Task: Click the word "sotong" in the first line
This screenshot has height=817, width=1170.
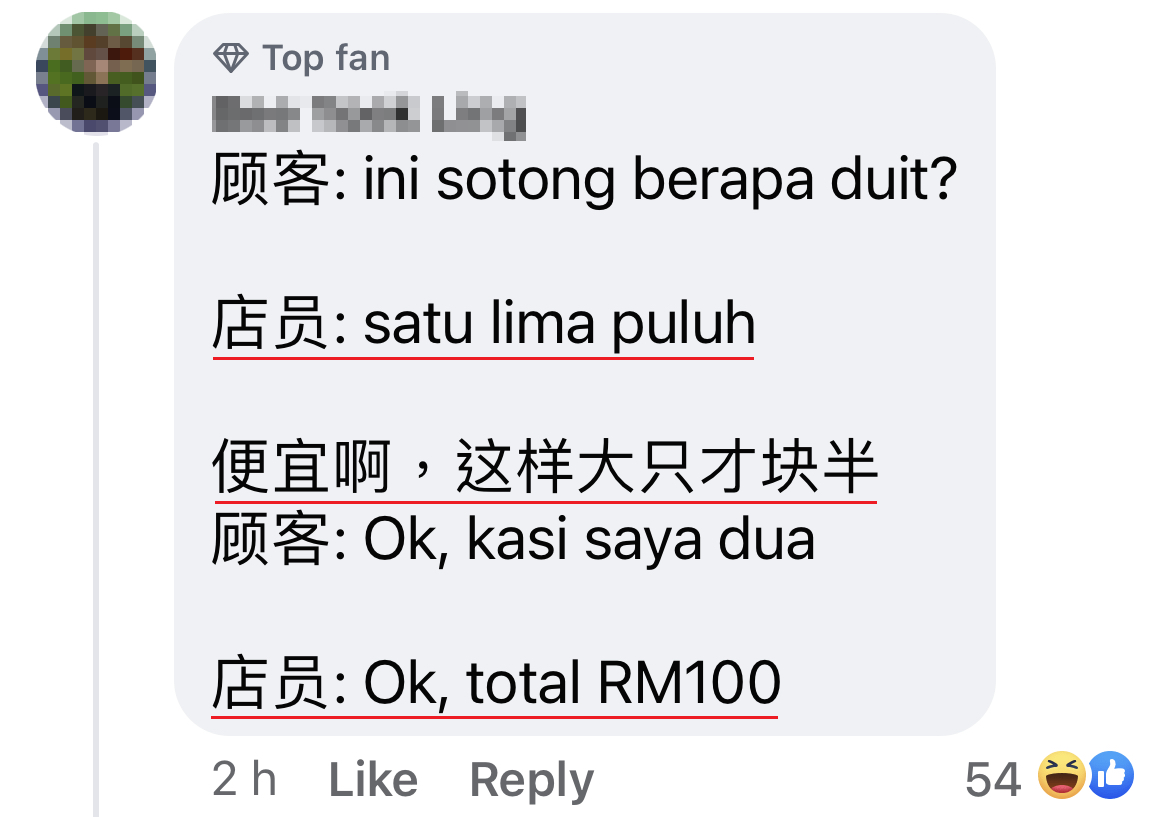Action: coord(525,181)
